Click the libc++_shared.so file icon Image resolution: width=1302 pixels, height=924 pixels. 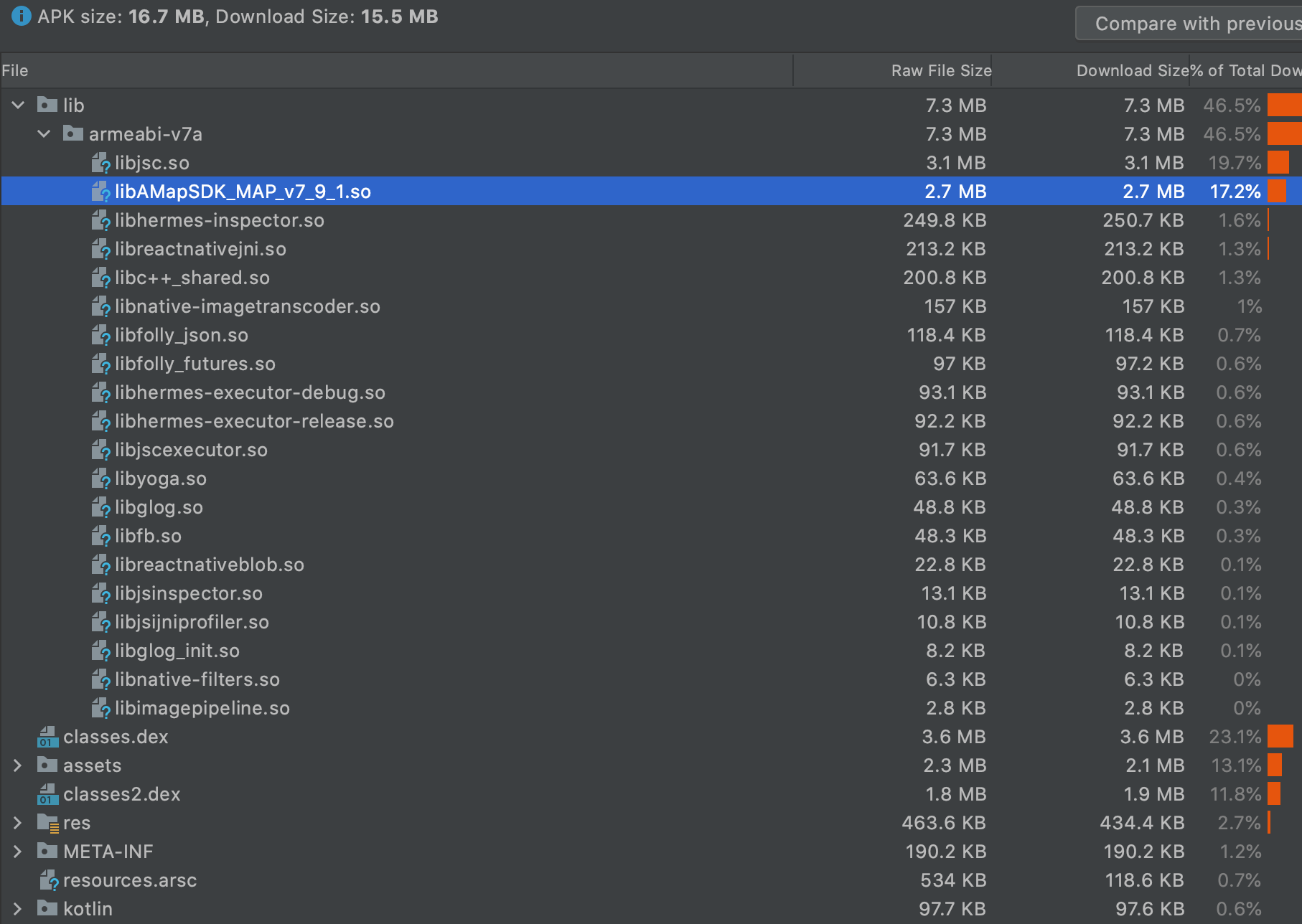100,278
